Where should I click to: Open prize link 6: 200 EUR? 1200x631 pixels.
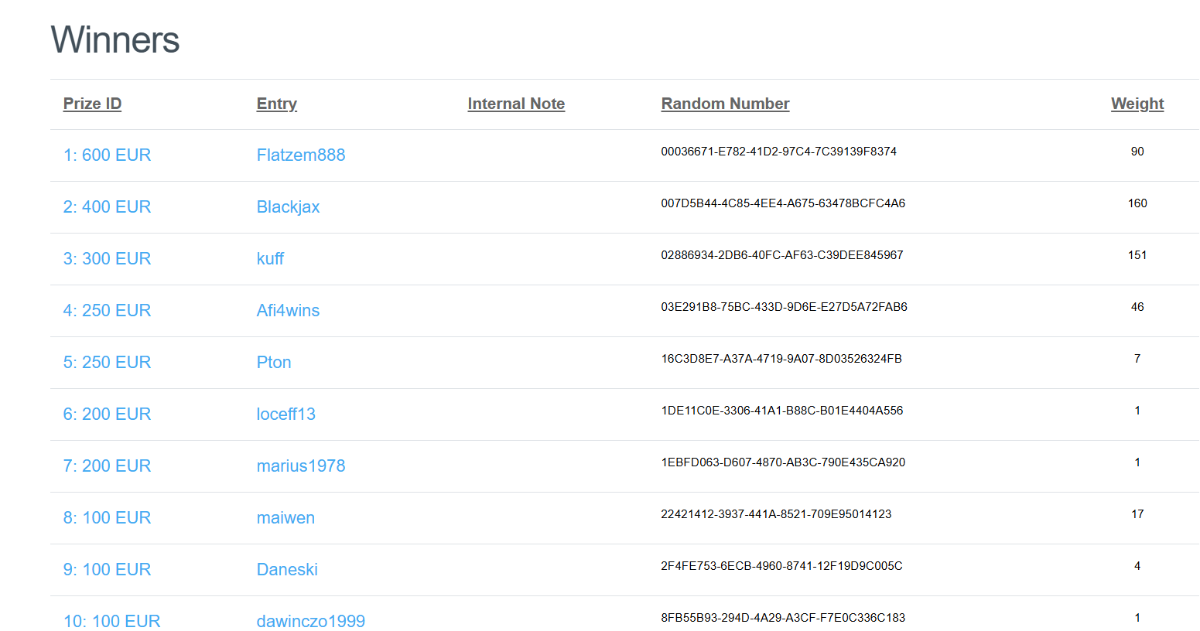click(107, 414)
